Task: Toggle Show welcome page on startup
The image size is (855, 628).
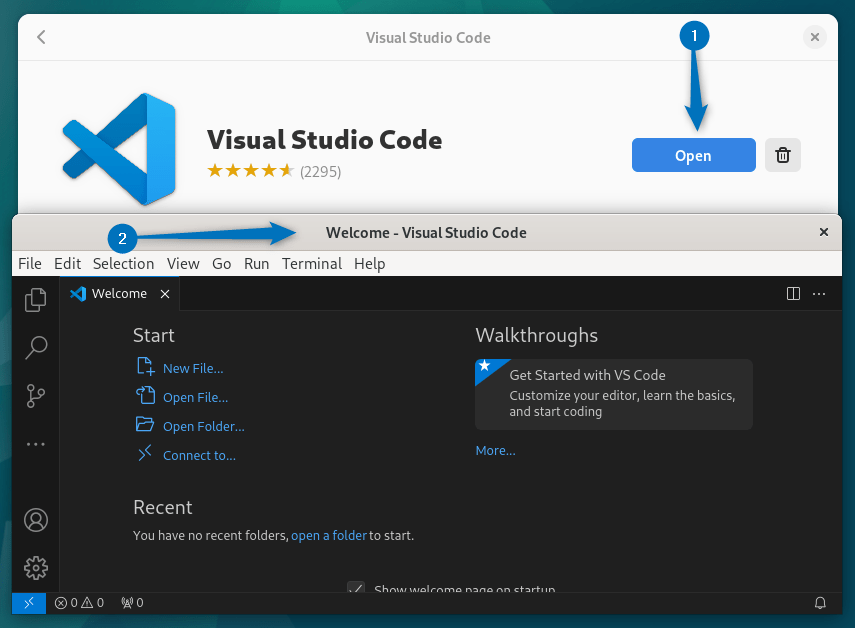Action: (x=356, y=590)
